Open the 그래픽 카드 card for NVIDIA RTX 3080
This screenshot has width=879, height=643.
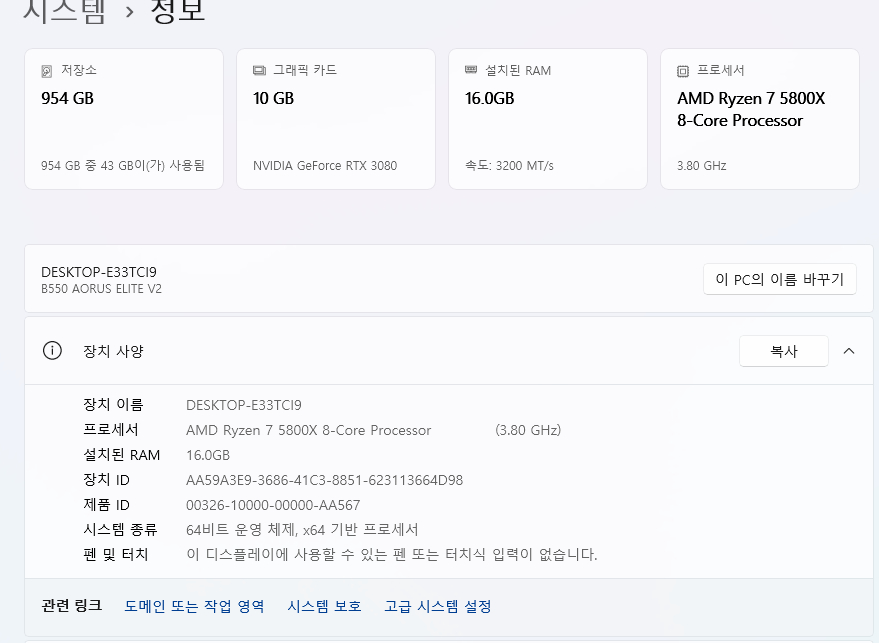coord(335,118)
